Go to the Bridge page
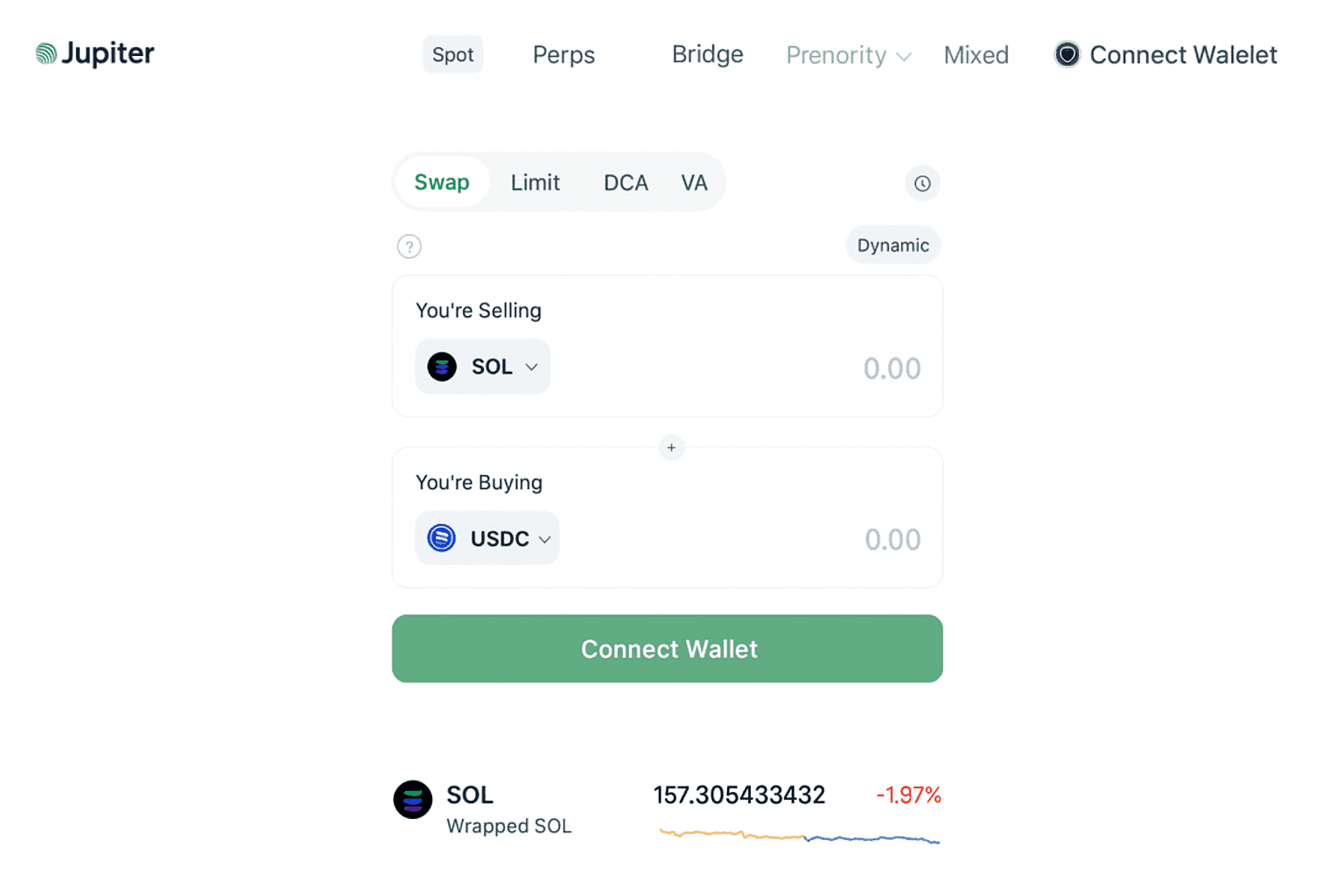 click(707, 55)
